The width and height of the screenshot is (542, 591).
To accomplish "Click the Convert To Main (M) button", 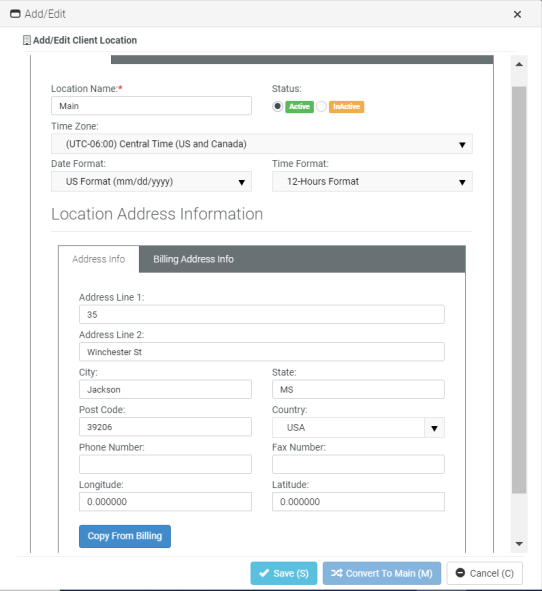I will click(x=382, y=573).
